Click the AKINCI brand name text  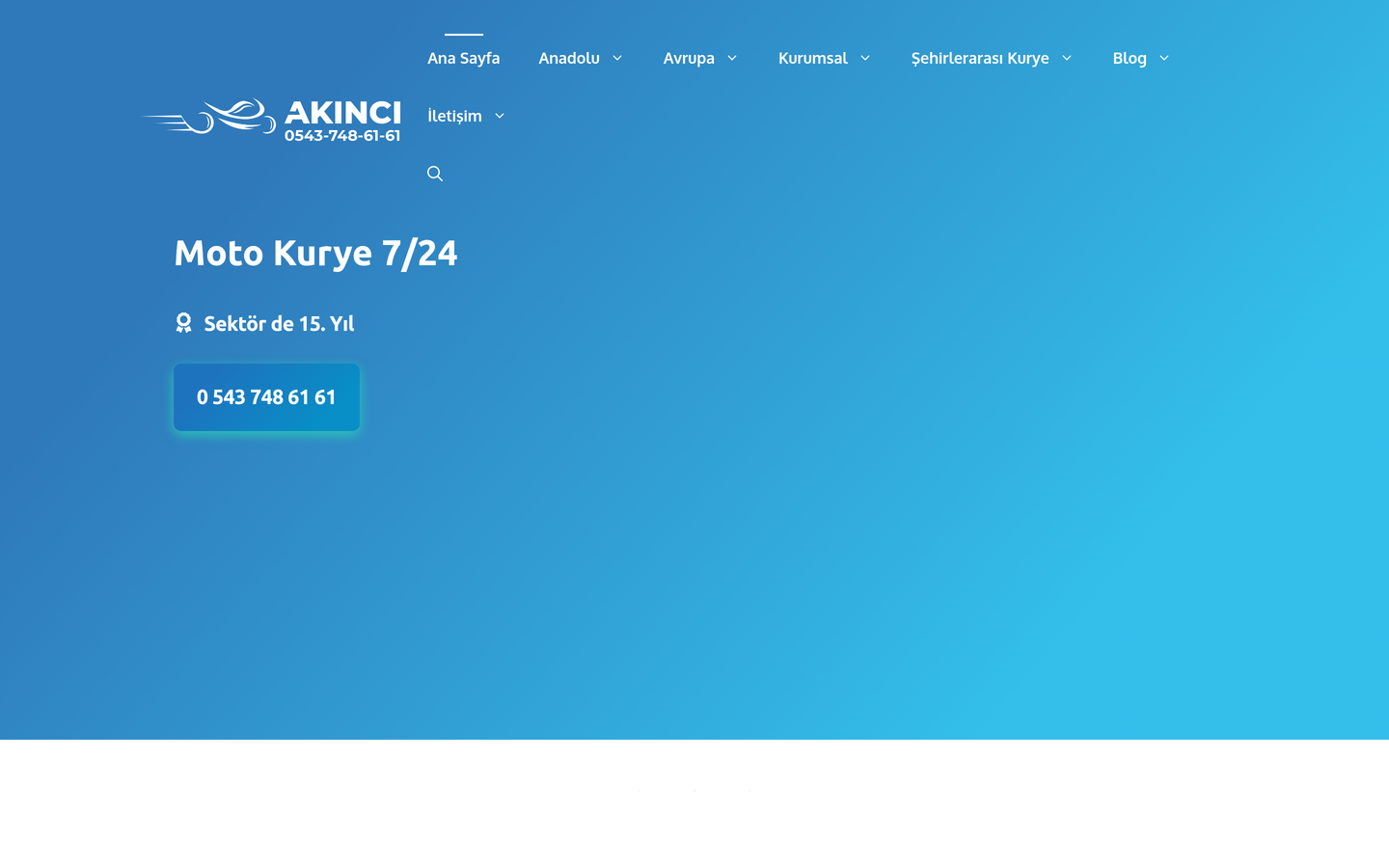pos(342,113)
